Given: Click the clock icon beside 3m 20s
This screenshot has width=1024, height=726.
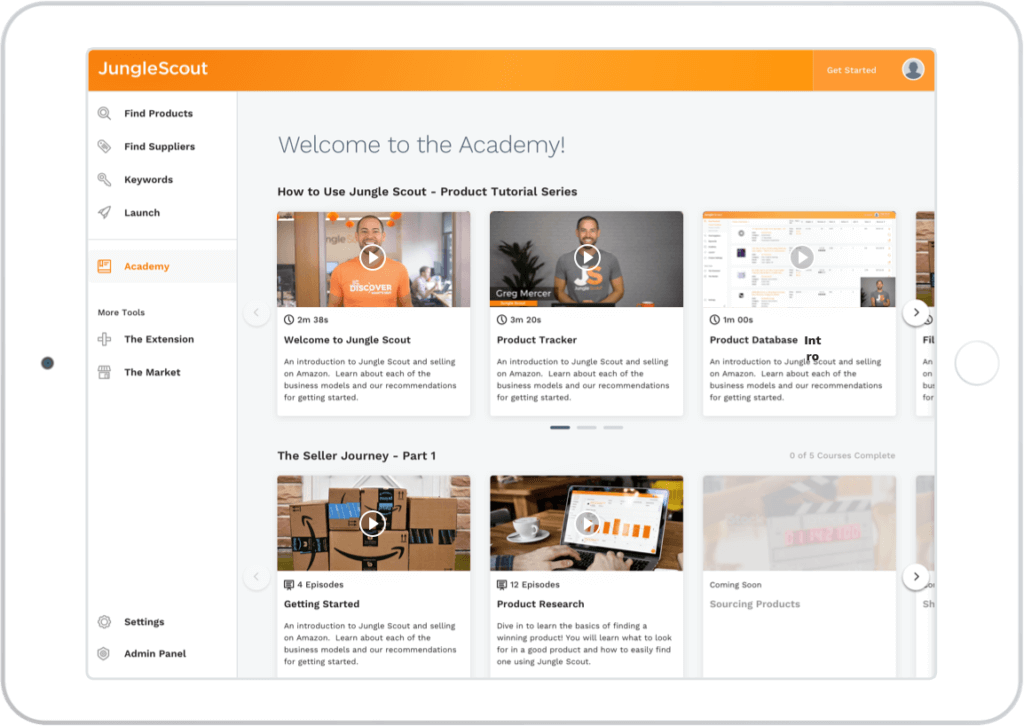Looking at the screenshot, I should click(x=502, y=320).
